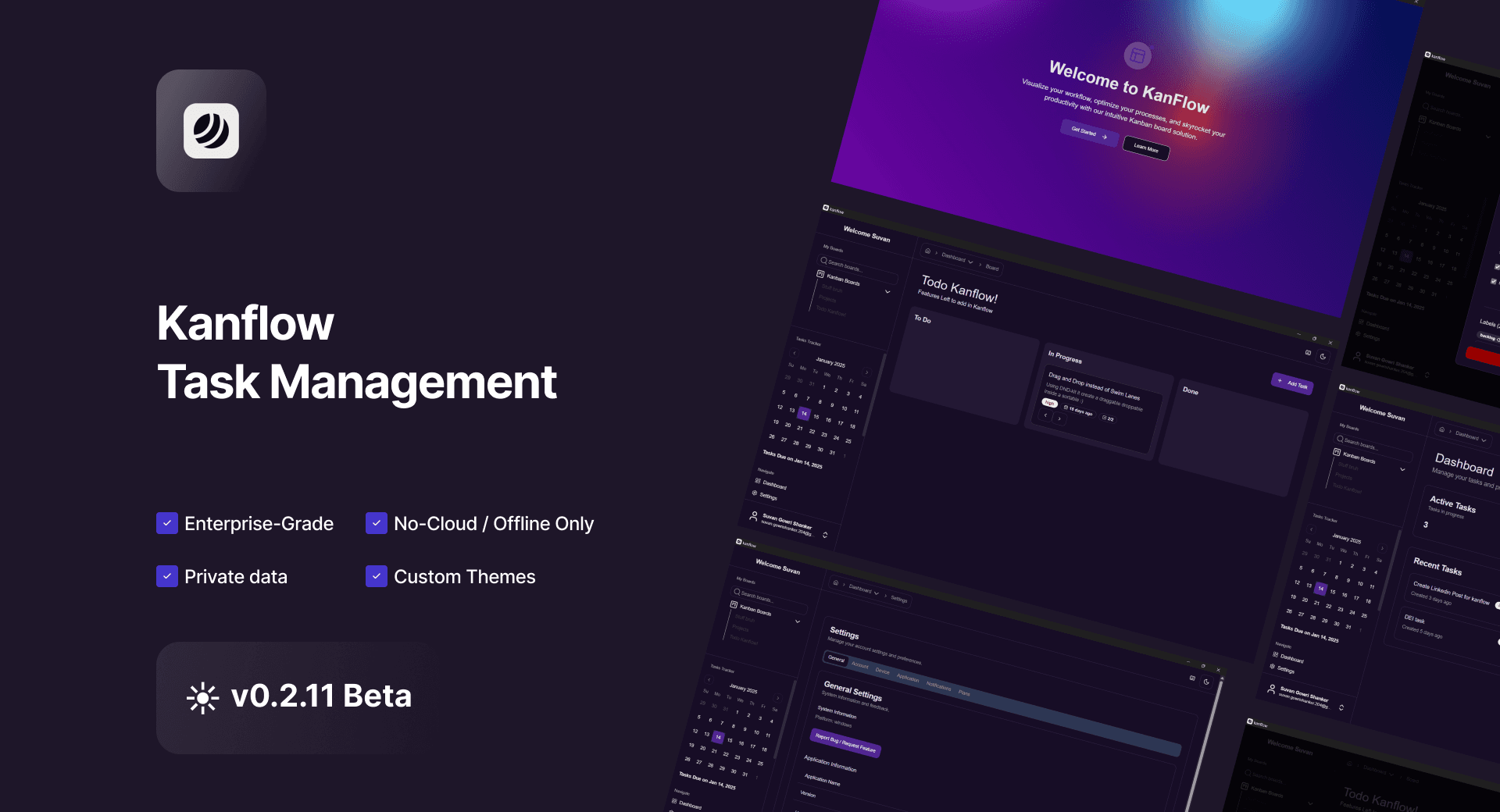1500x812 pixels.
Task: Click the round logo above Welcome to KanFlow
Action: tap(1137, 55)
